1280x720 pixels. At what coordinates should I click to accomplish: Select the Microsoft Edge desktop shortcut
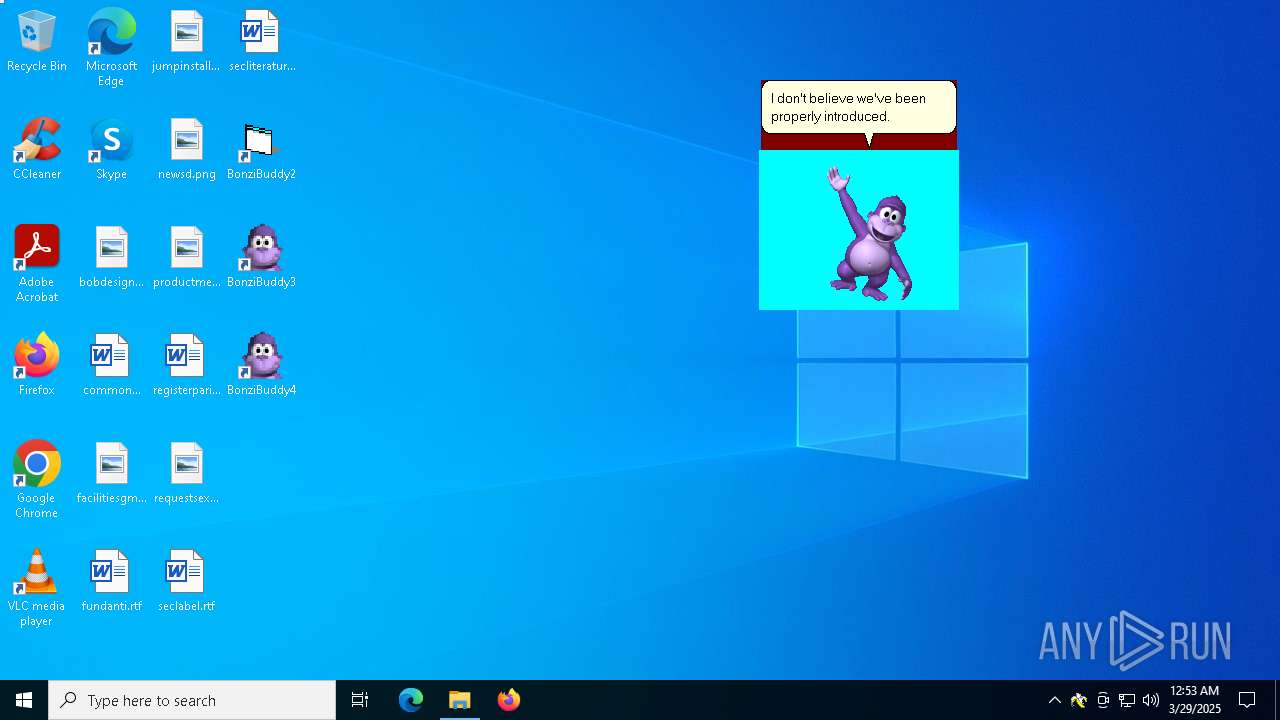[x=111, y=48]
